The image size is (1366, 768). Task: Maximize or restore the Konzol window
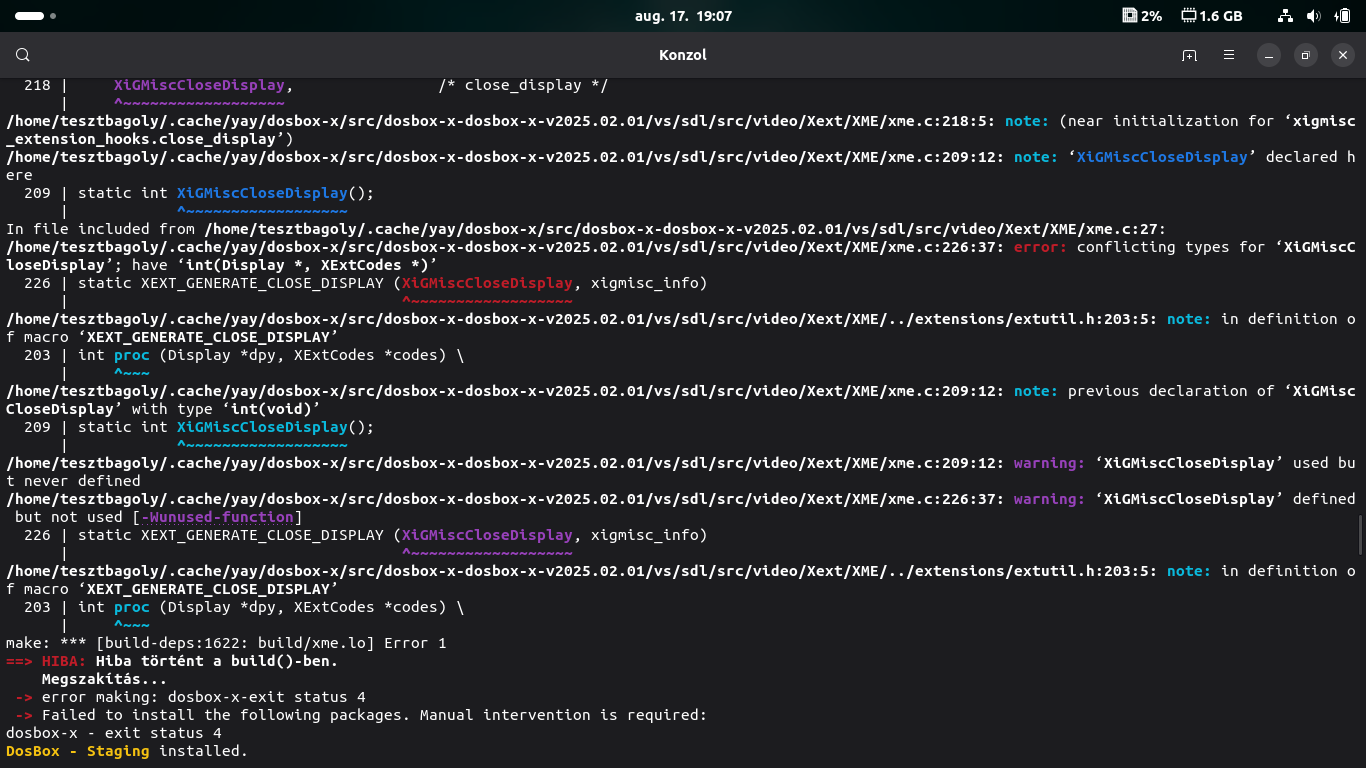[x=1305, y=55]
